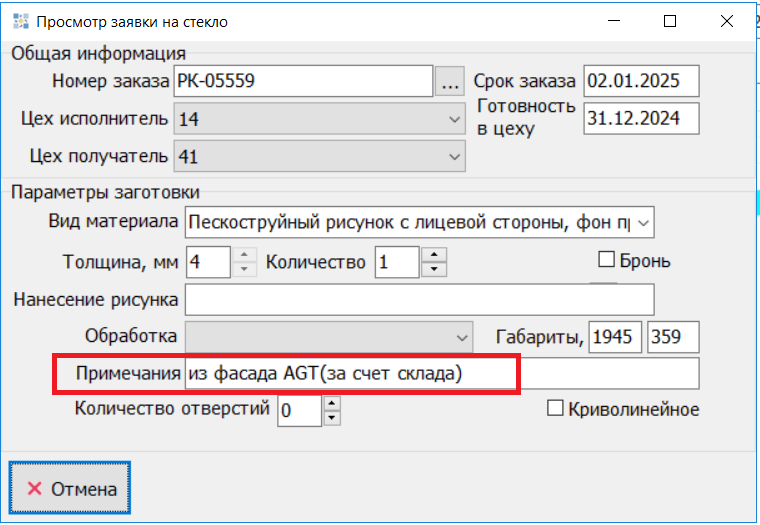Click the Готовность в цеху date field
This screenshot has height=525, width=760.
click(x=640, y=117)
